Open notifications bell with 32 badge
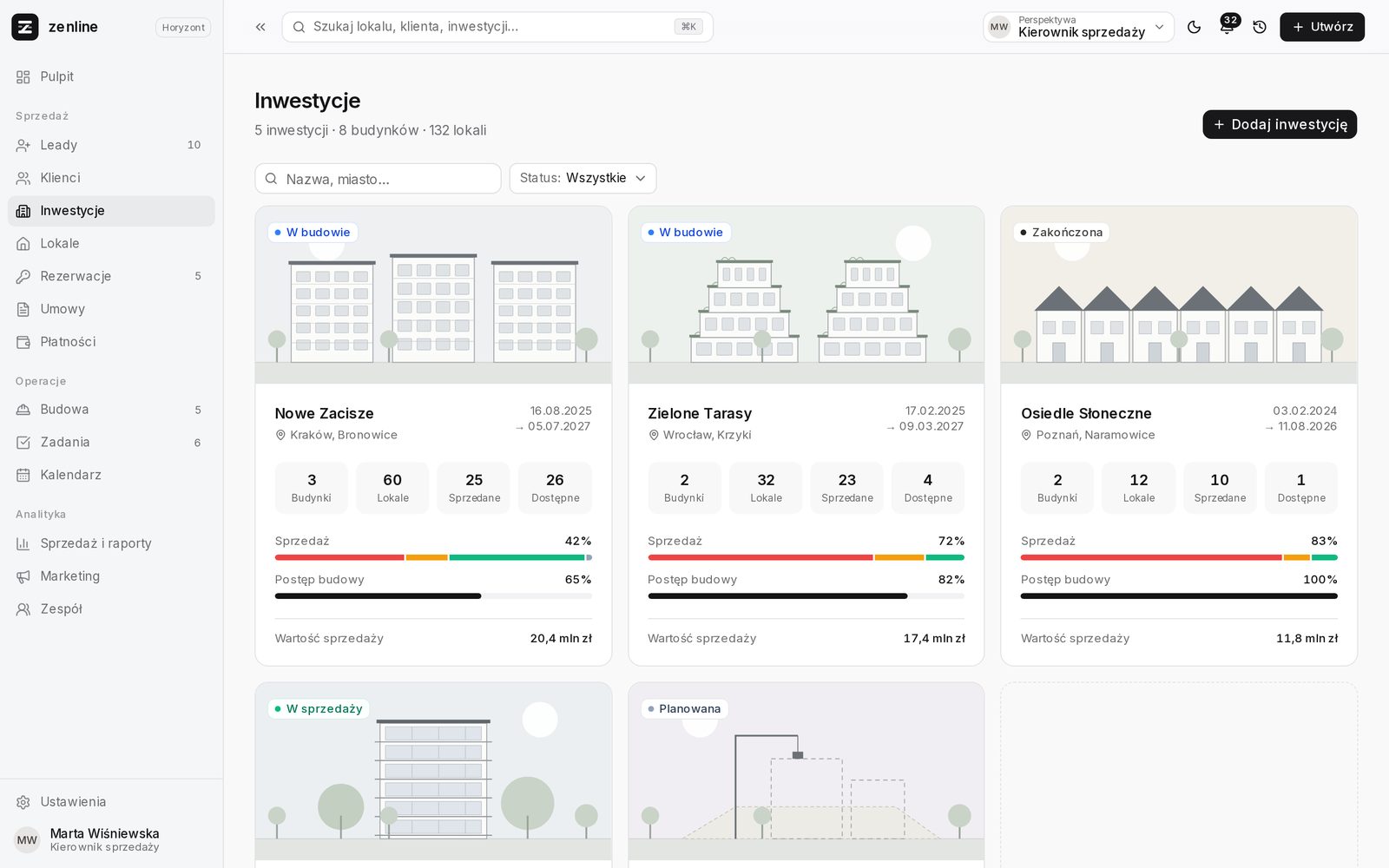1389x868 pixels. click(1228, 26)
